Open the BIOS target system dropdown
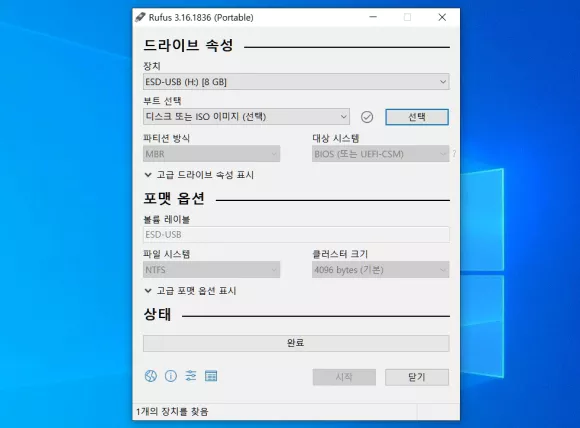 [x=380, y=154]
